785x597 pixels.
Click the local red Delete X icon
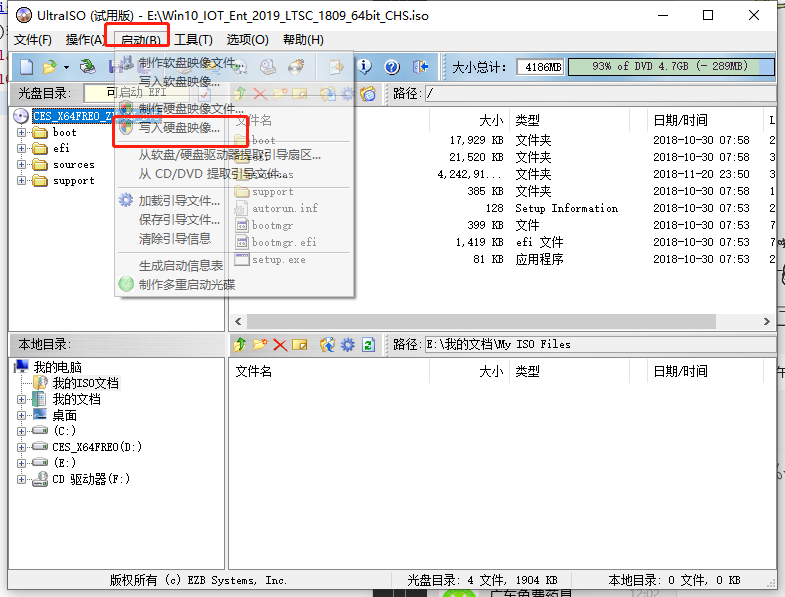pyautogui.click(x=280, y=345)
